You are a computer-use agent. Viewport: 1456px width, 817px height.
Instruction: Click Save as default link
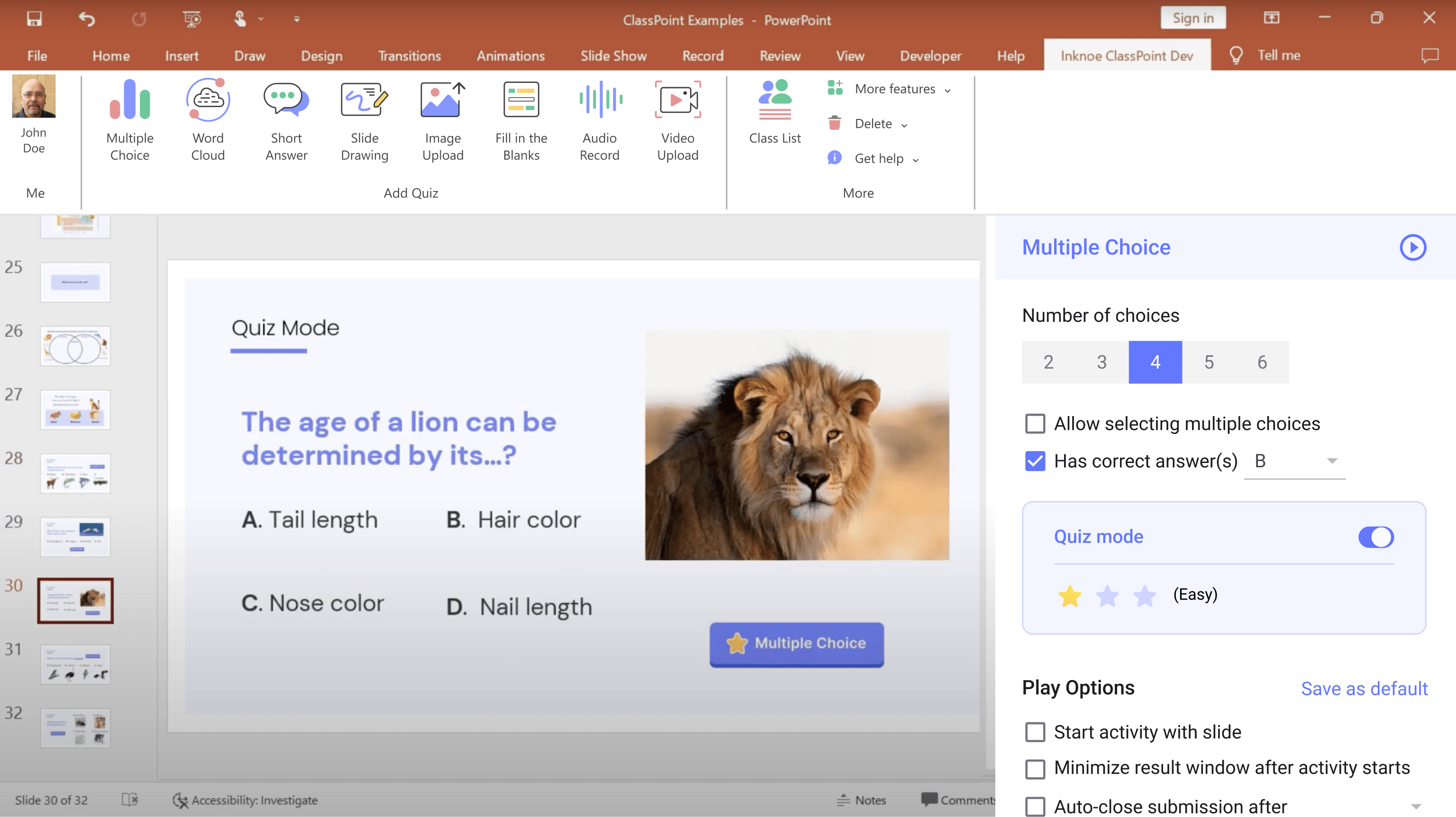tap(1365, 688)
